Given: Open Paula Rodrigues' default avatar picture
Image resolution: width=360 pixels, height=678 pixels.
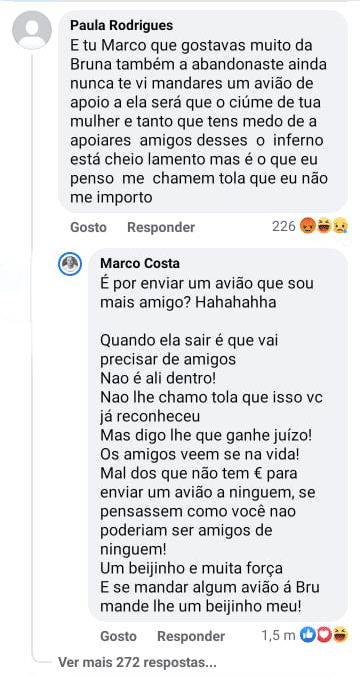Looking at the screenshot, I should 32,30.
